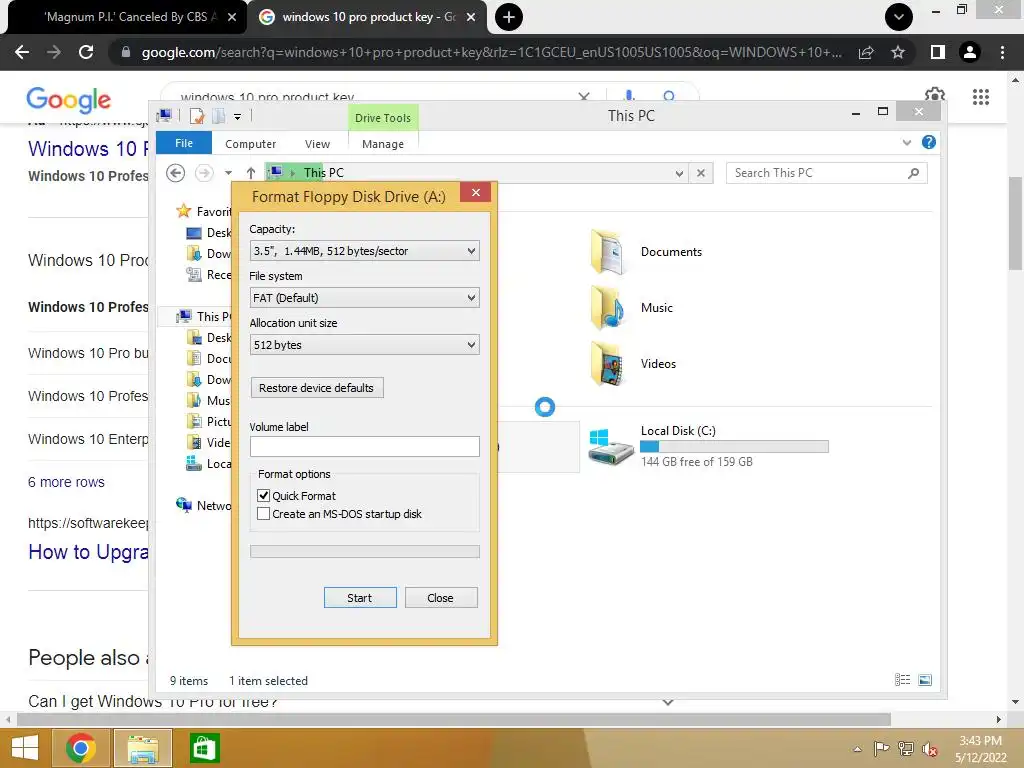Click Explorer back arrow button

175,172
